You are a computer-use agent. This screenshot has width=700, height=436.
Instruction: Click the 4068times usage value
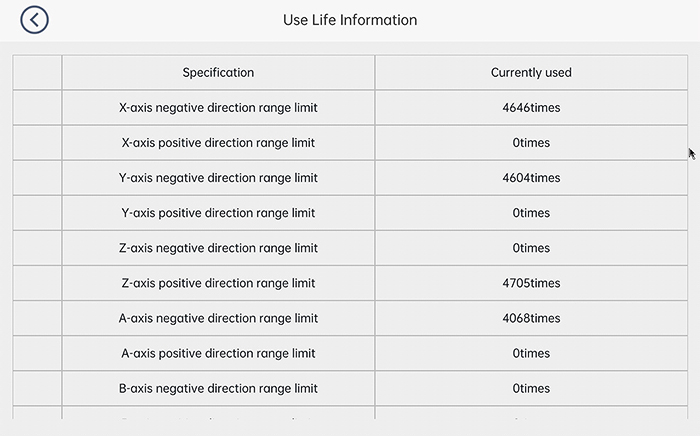pos(531,318)
